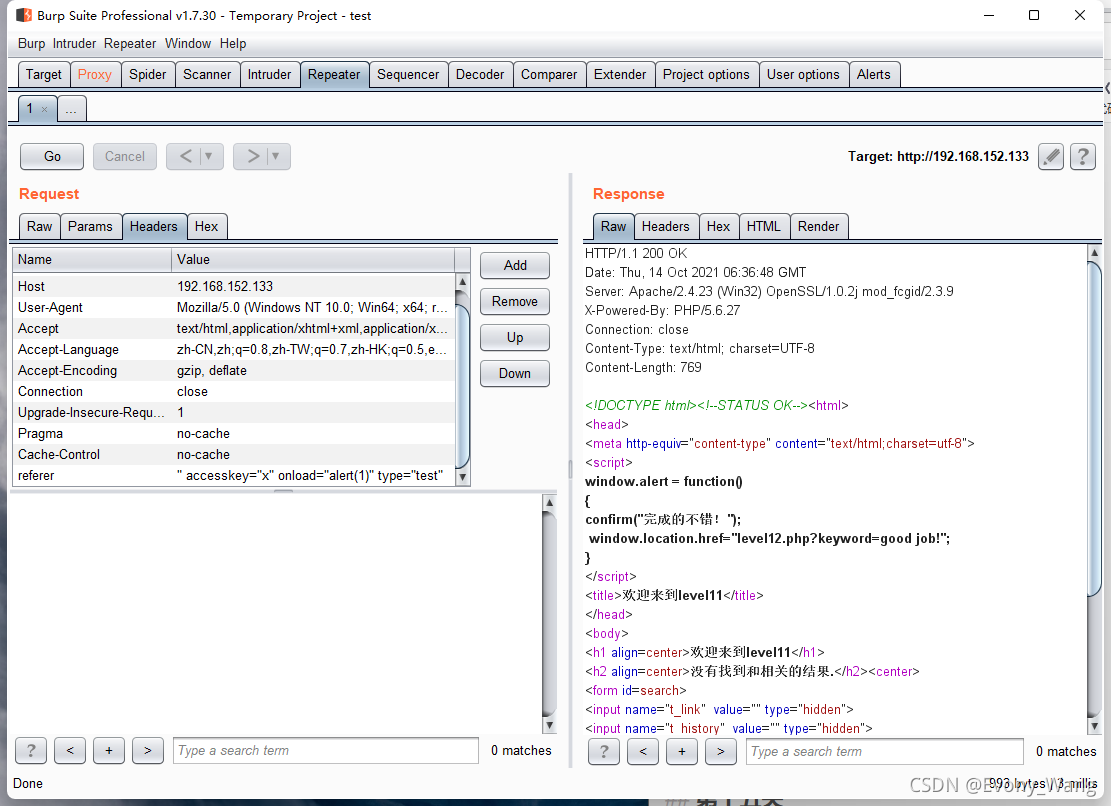Image resolution: width=1111 pixels, height=806 pixels.
Task: Click the plus button in response search bar
Action: pyautogui.click(x=682, y=751)
